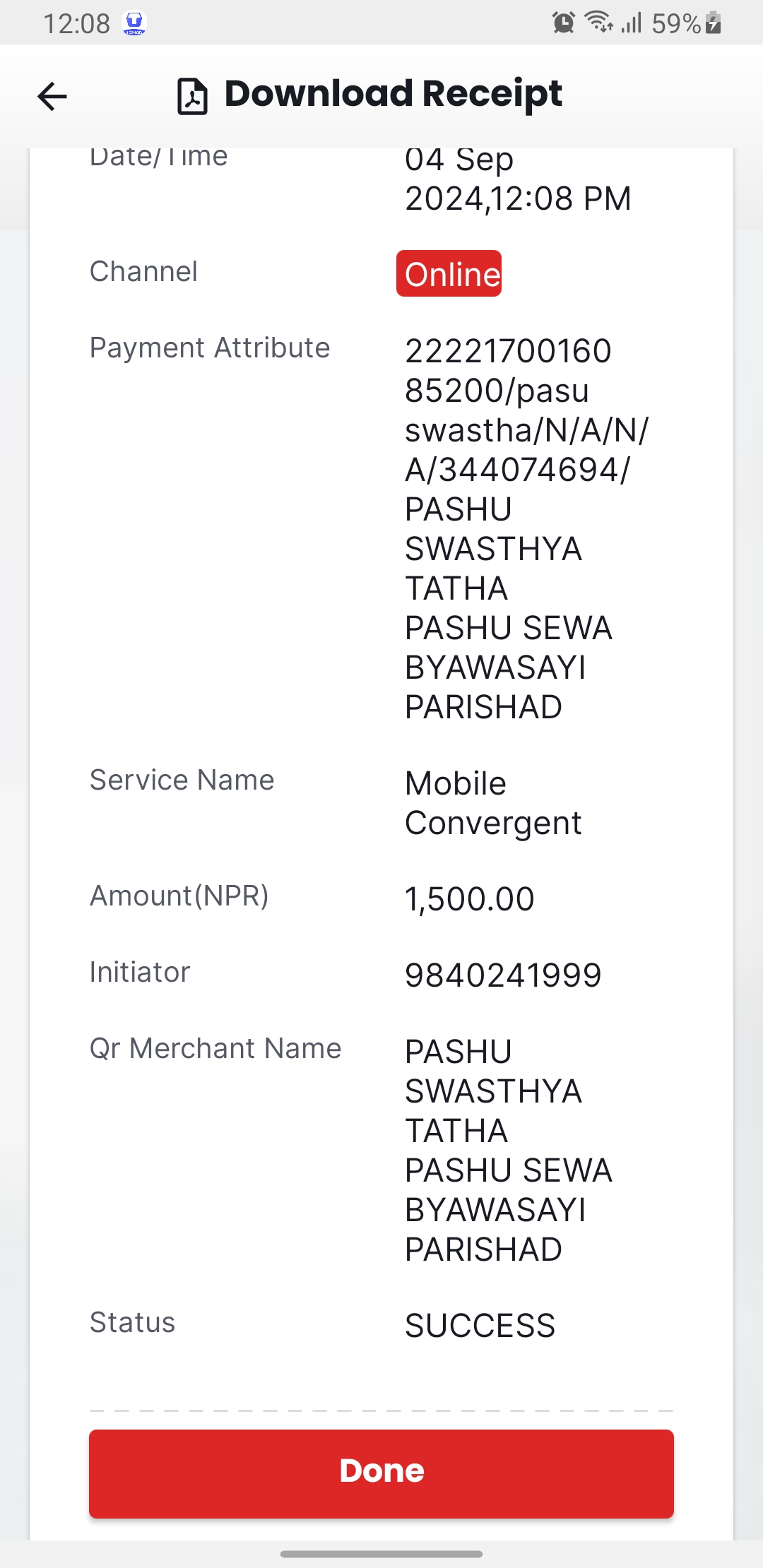Image resolution: width=763 pixels, height=1568 pixels.
Task: Tap the red Online channel badge
Action: (x=449, y=273)
